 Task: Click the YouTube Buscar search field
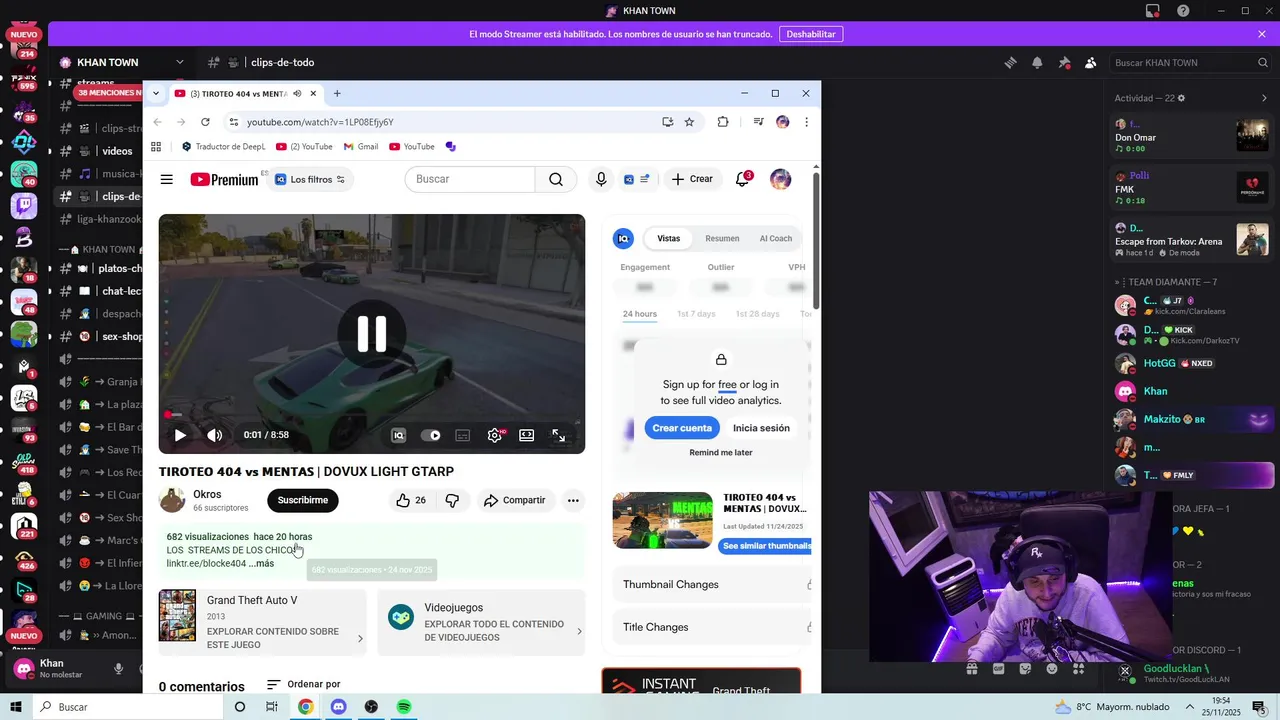470,179
